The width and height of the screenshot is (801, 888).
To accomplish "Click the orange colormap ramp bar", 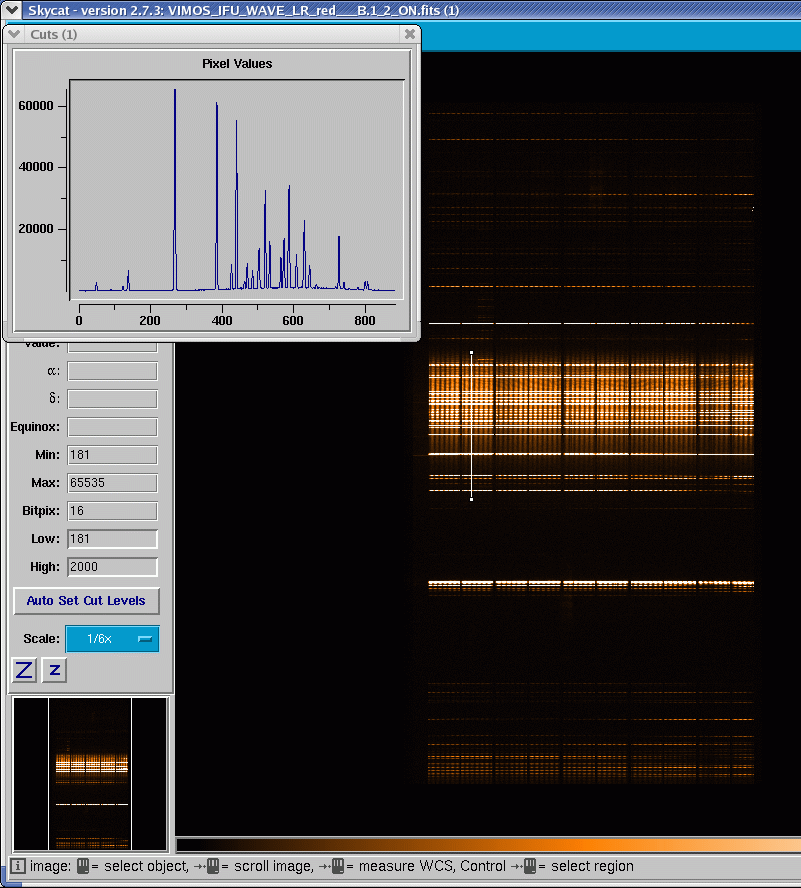I will coord(488,846).
